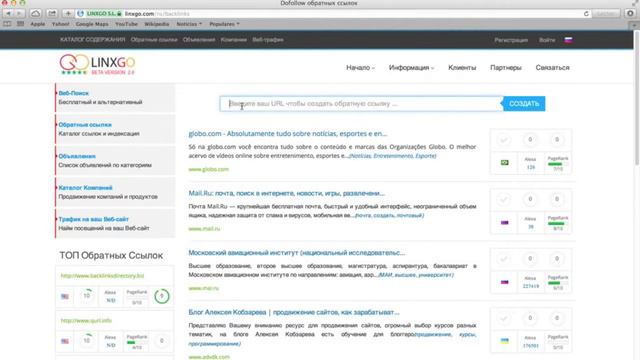This screenshot has width=640, height=360.
Task: Open the Mail.Ru result title link
Action: point(287,193)
